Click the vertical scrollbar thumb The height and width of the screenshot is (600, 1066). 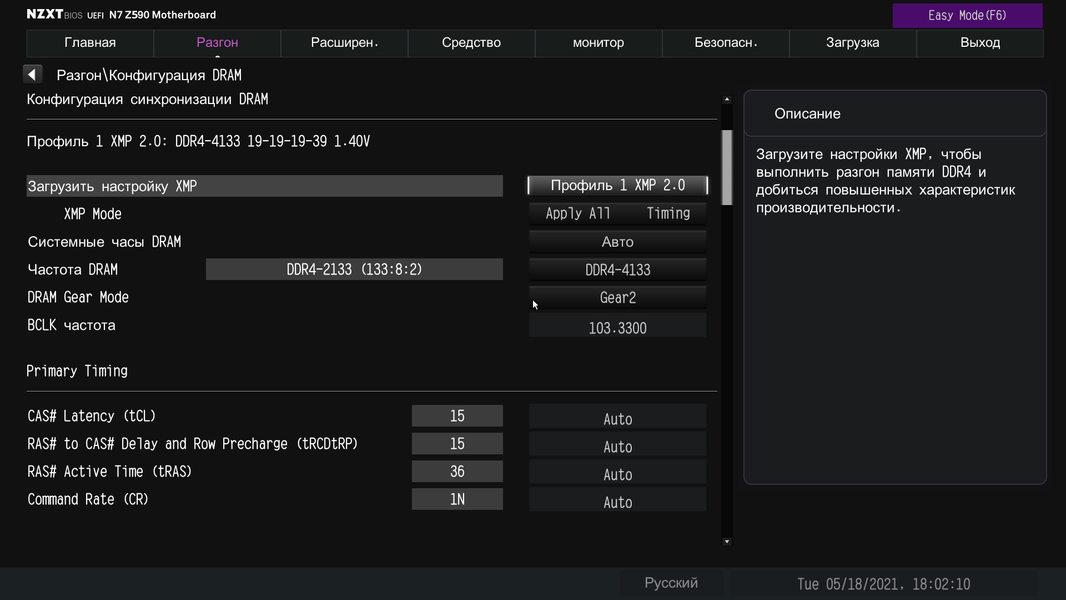(727, 167)
